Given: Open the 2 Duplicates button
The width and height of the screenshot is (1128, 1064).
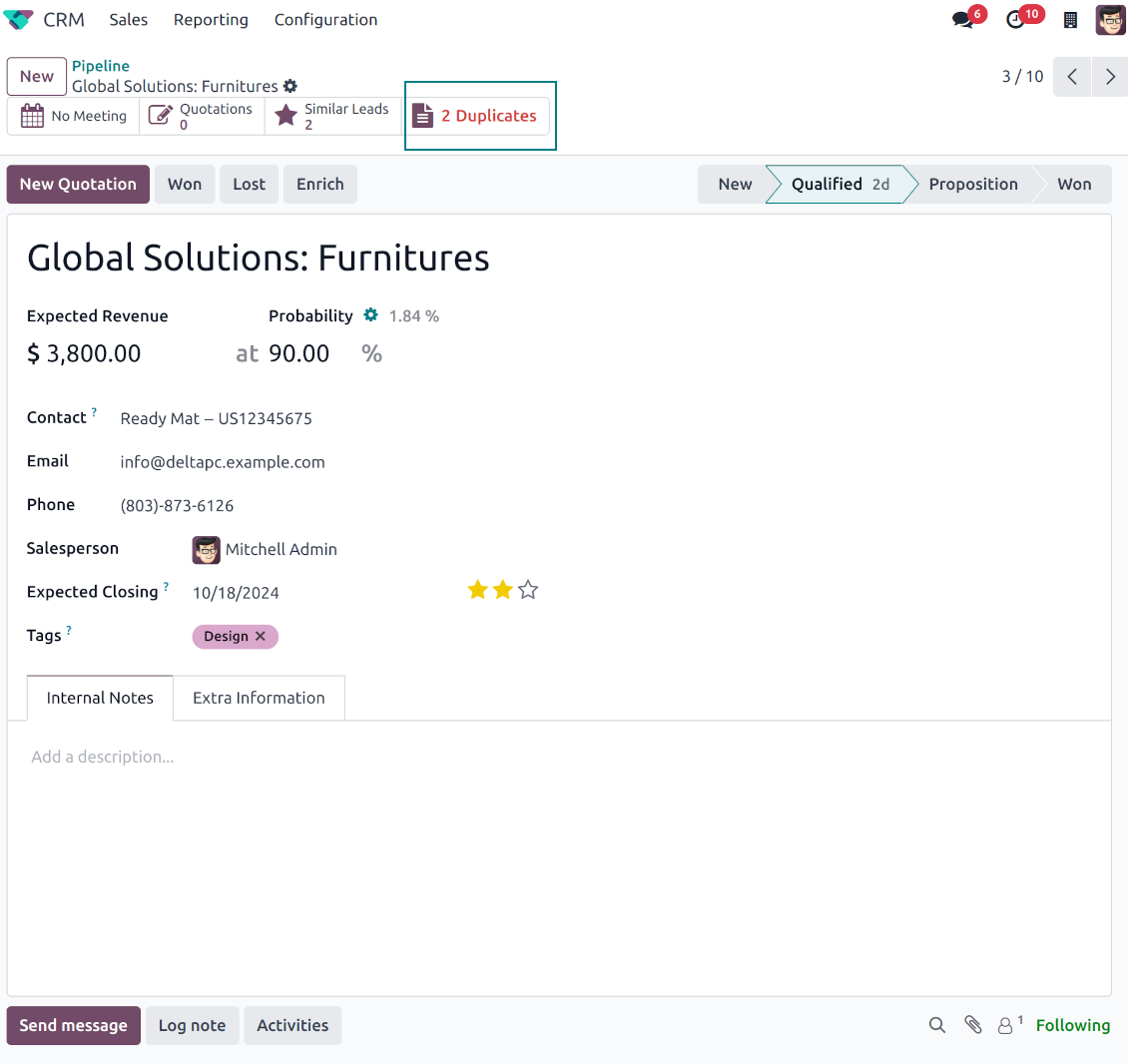Looking at the screenshot, I should point(479,116).
